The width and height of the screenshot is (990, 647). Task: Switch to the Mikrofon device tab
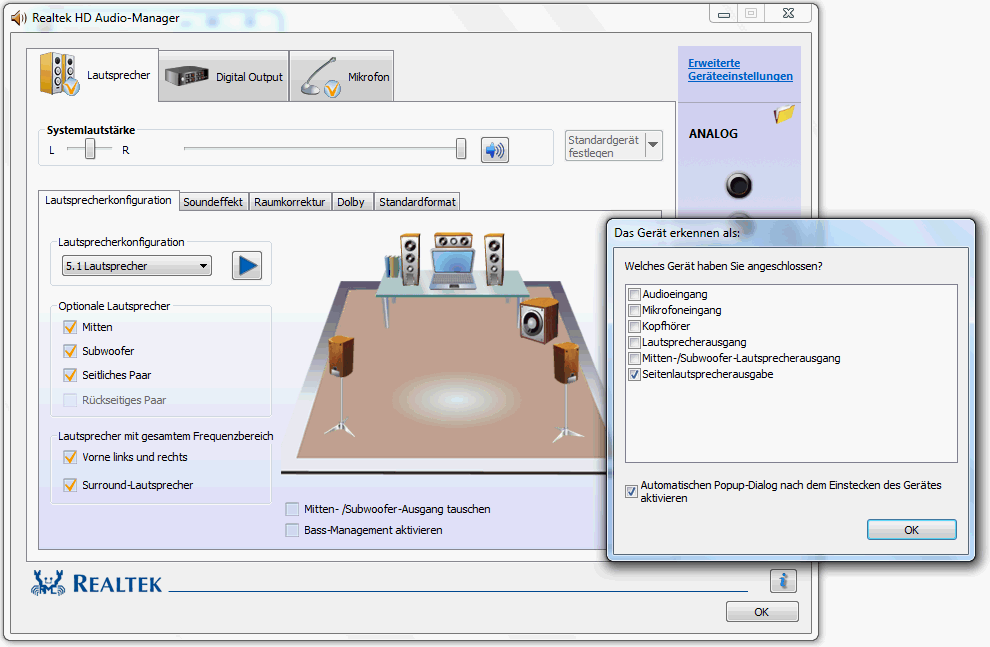point(342,76)
